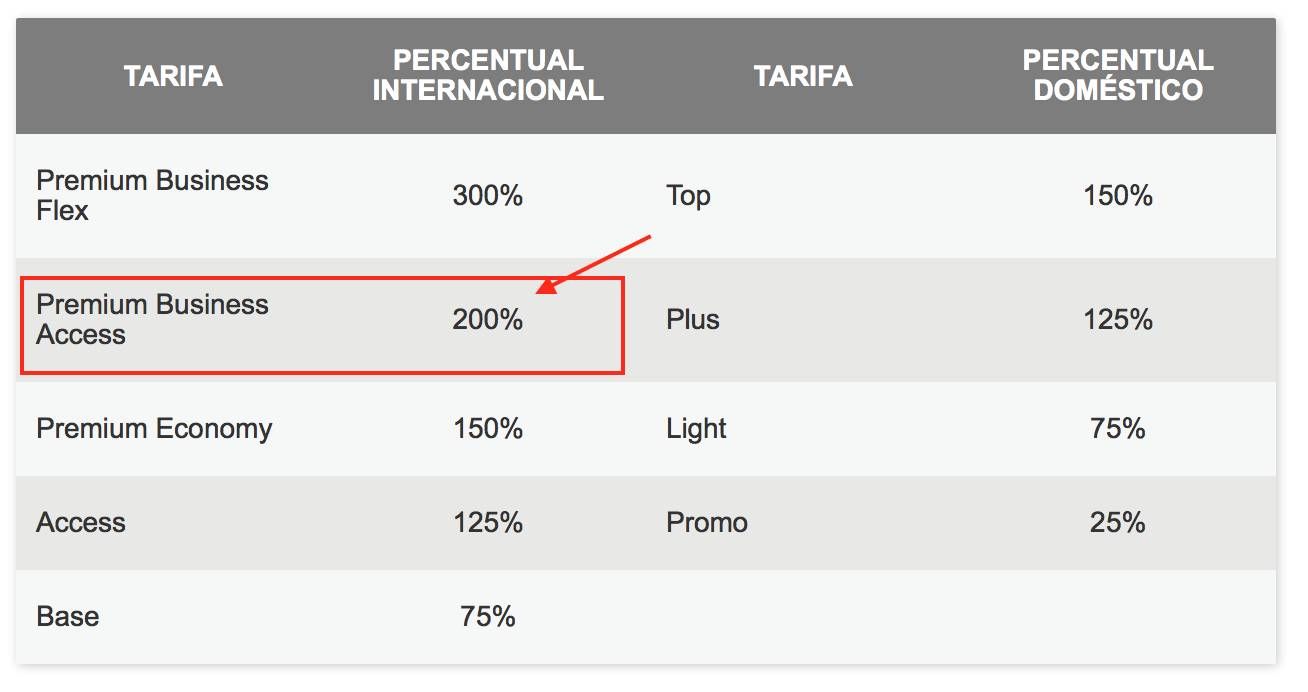The image size is (1308, 692).
Task: Click the Access tarifa row label
Action: pyautogui.click(x=81, y=523)
